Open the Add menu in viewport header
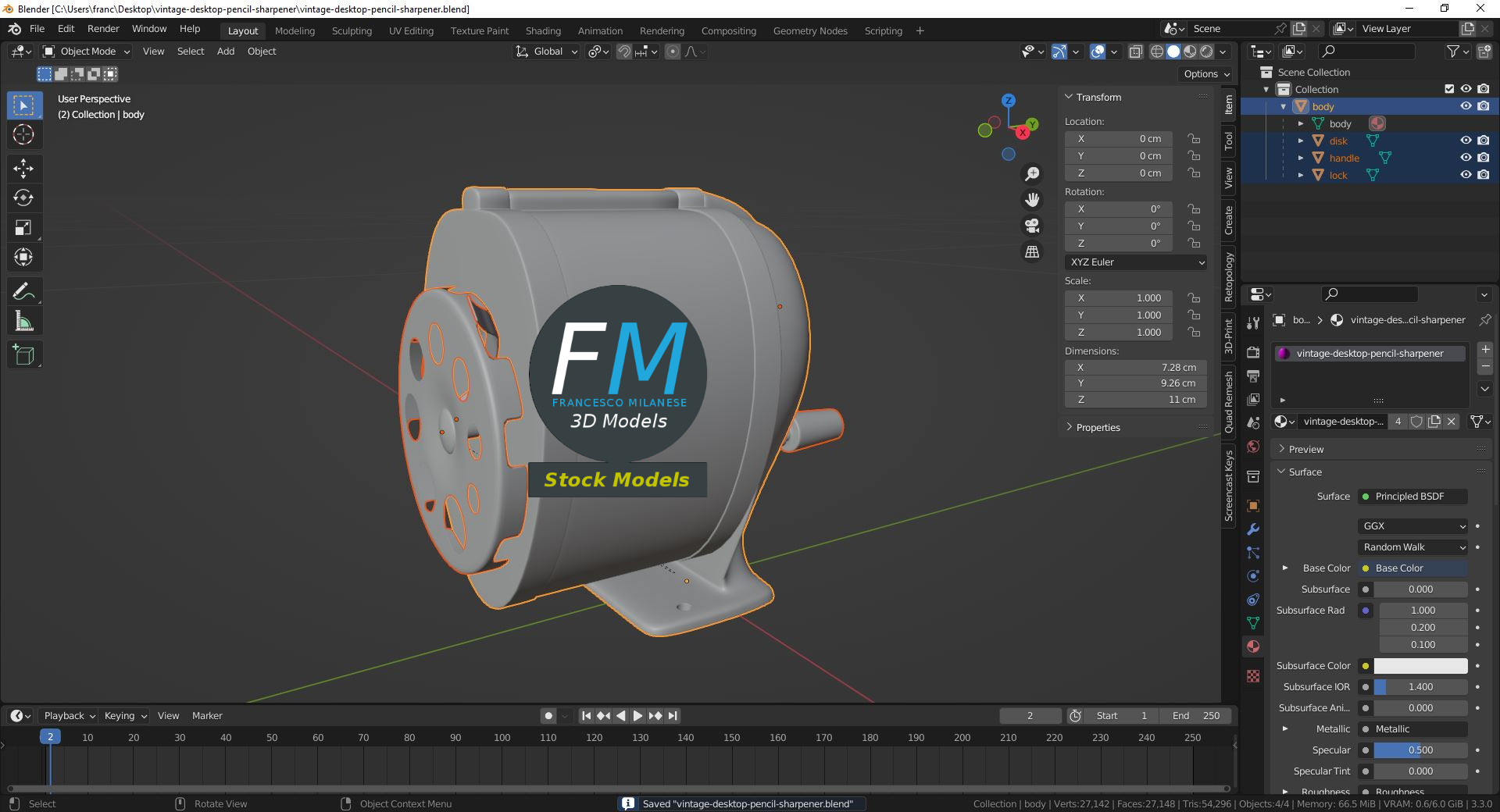Screen dimensions: 1500x812 tap(226, 52)
